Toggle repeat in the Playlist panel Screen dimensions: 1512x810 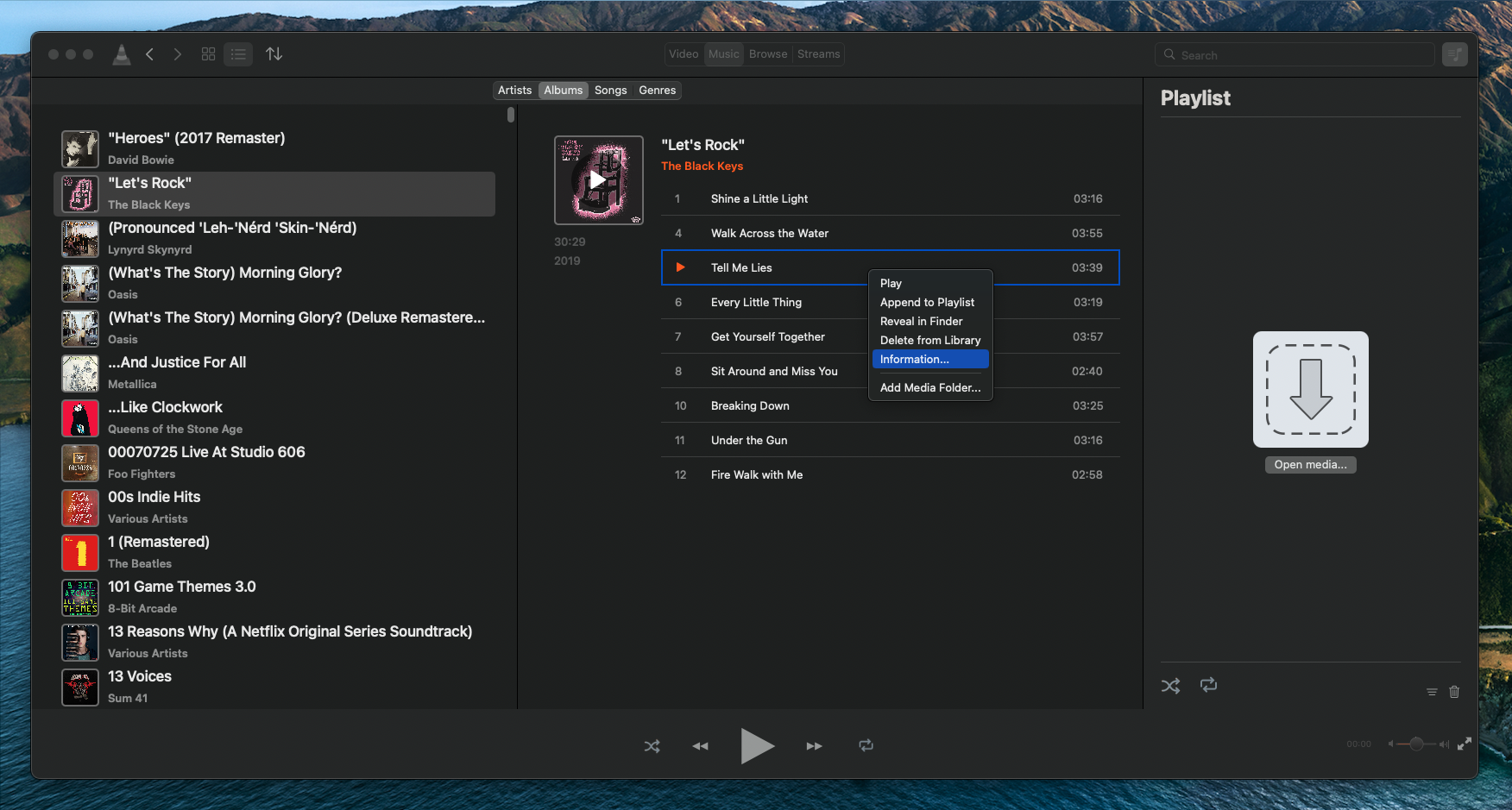[x=1208, y=685]
